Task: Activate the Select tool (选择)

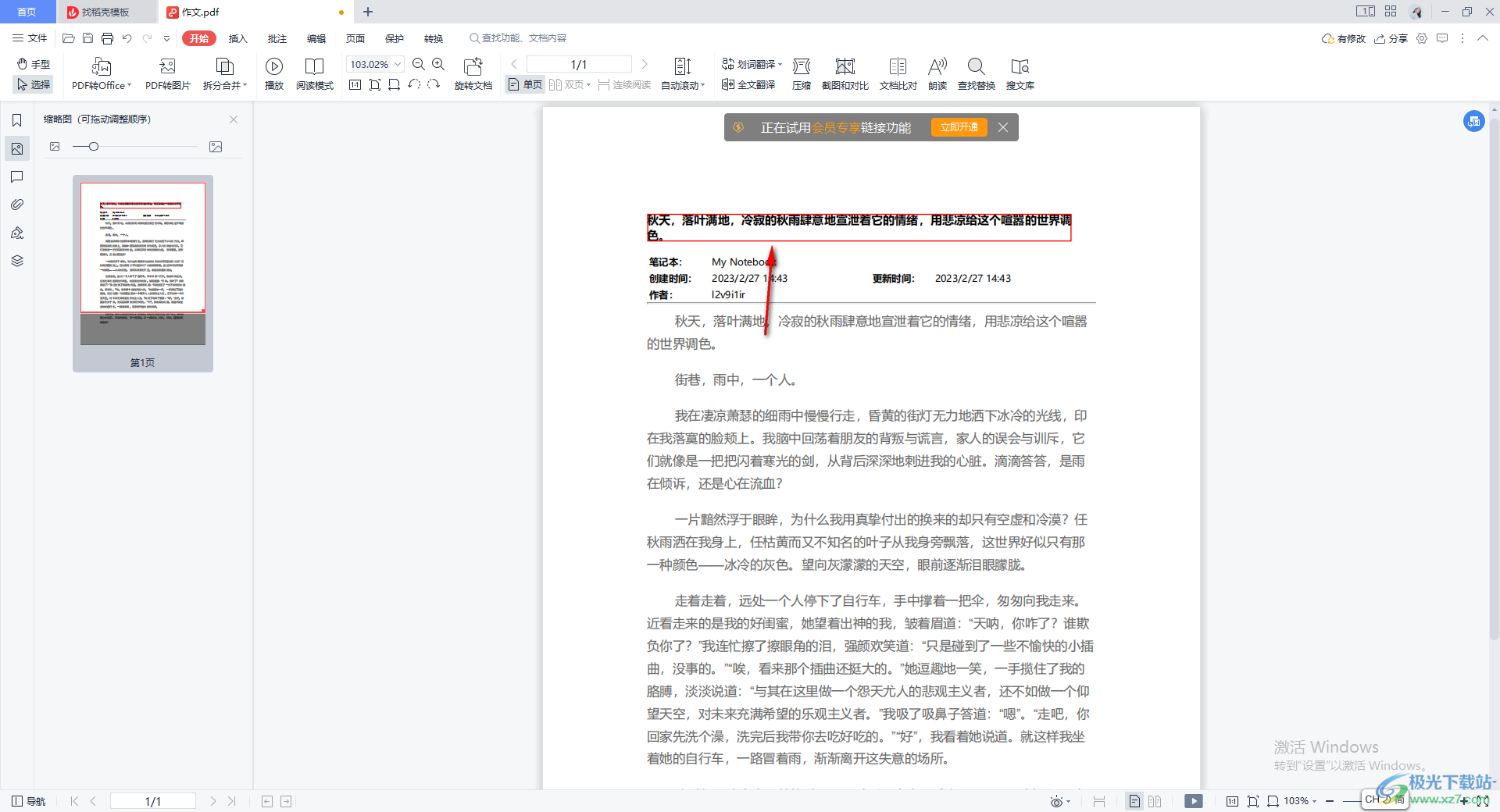Action: pos(34,84)
